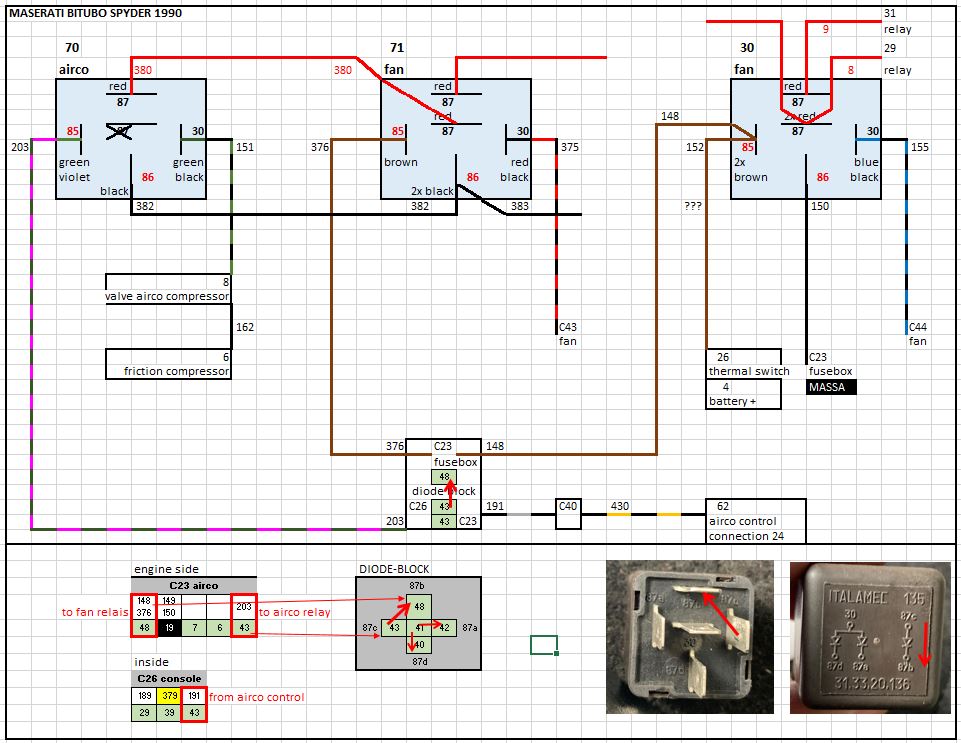Select the C23 airco header cell
The width and height of the screenshot is (961, 743).
click(x=193, y=585)
